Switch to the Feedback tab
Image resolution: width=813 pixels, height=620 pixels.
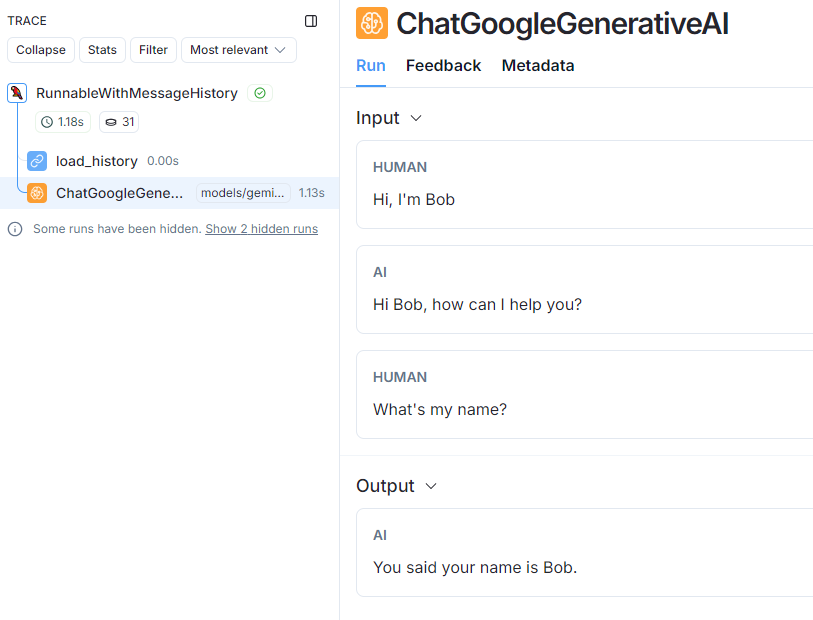(x=443, y=66)
